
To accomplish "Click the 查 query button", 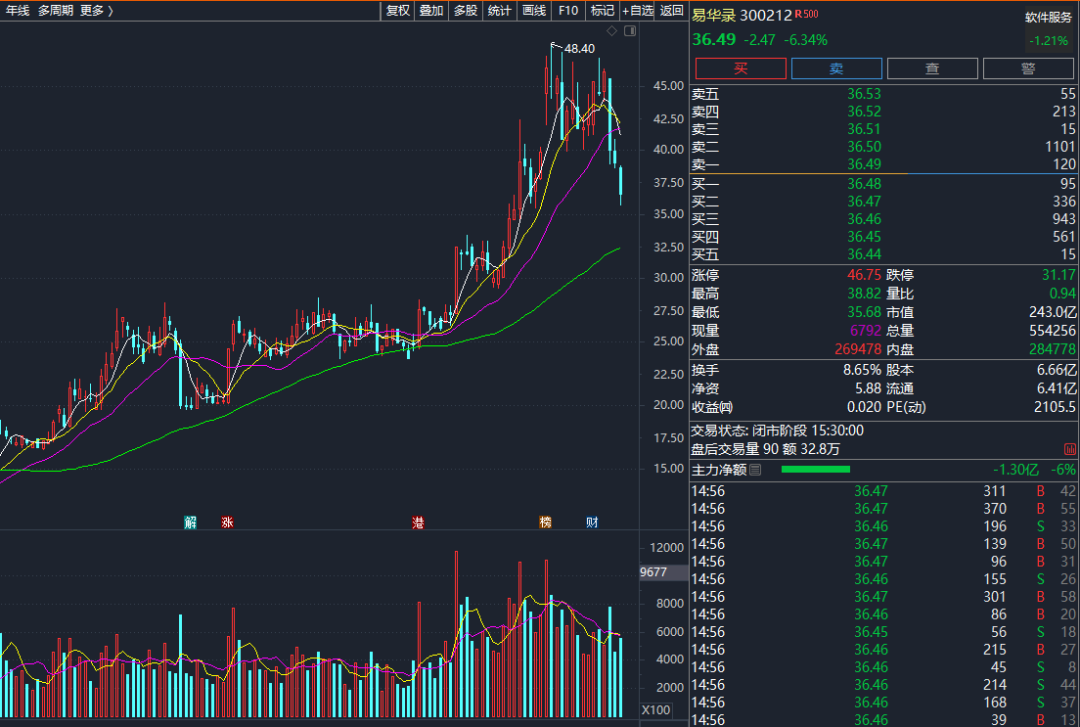I will pos(932,68).
